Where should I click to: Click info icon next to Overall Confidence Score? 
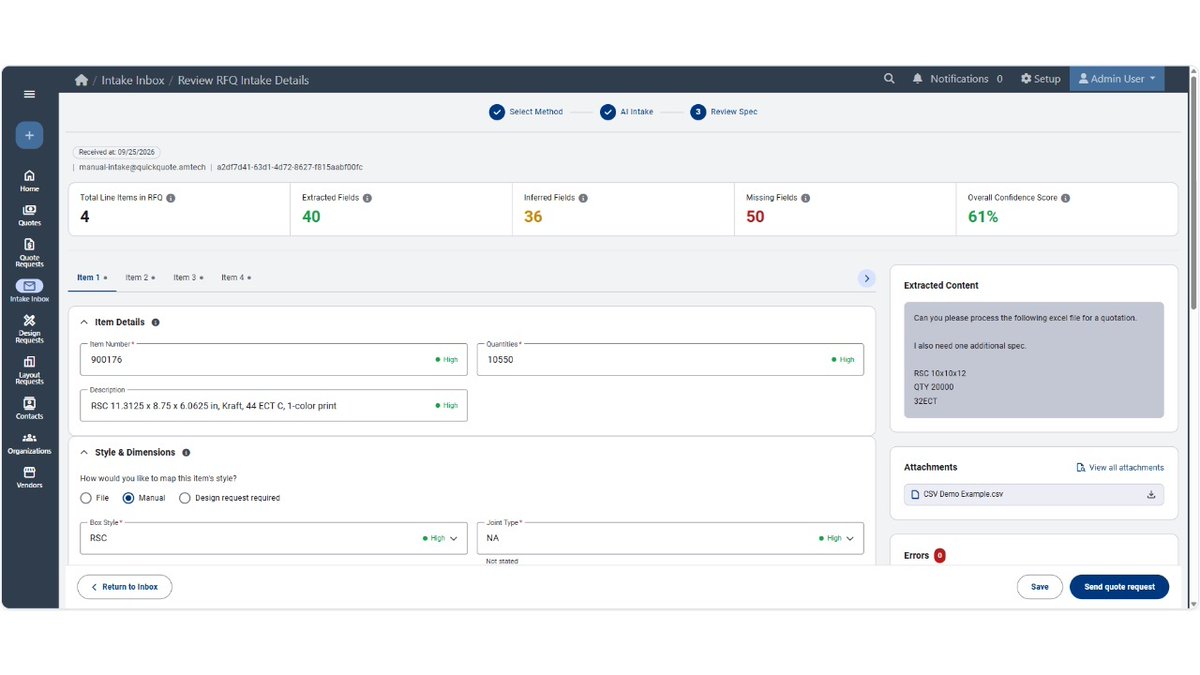pyautogui.click(x=1065, y=198)
